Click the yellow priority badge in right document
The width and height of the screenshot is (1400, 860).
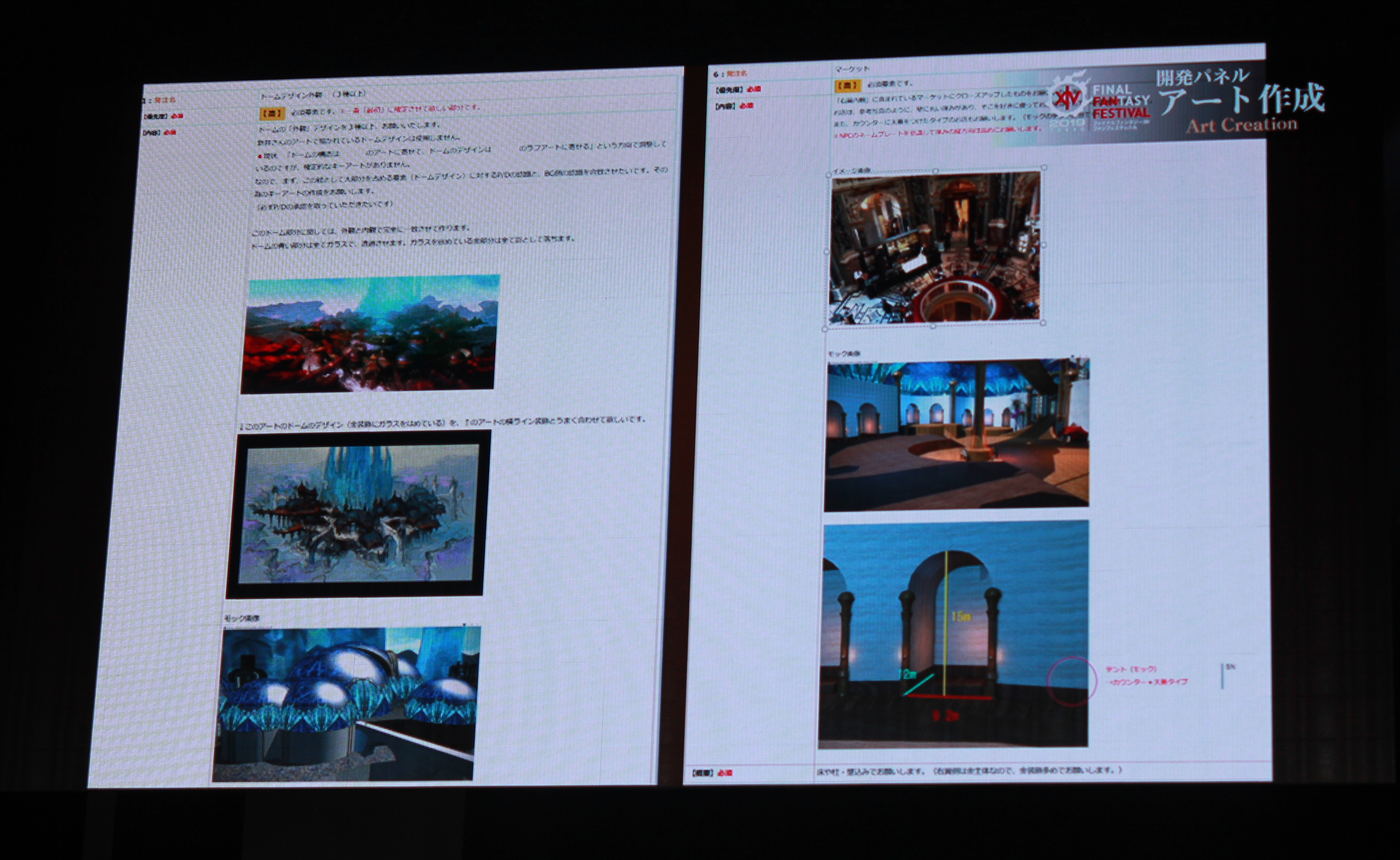(x=848, y=85)
